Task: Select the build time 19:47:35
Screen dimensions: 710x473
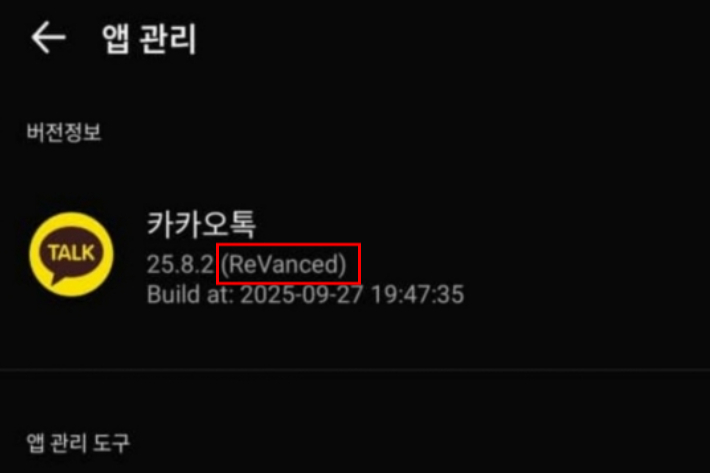Action: [417, 295]
